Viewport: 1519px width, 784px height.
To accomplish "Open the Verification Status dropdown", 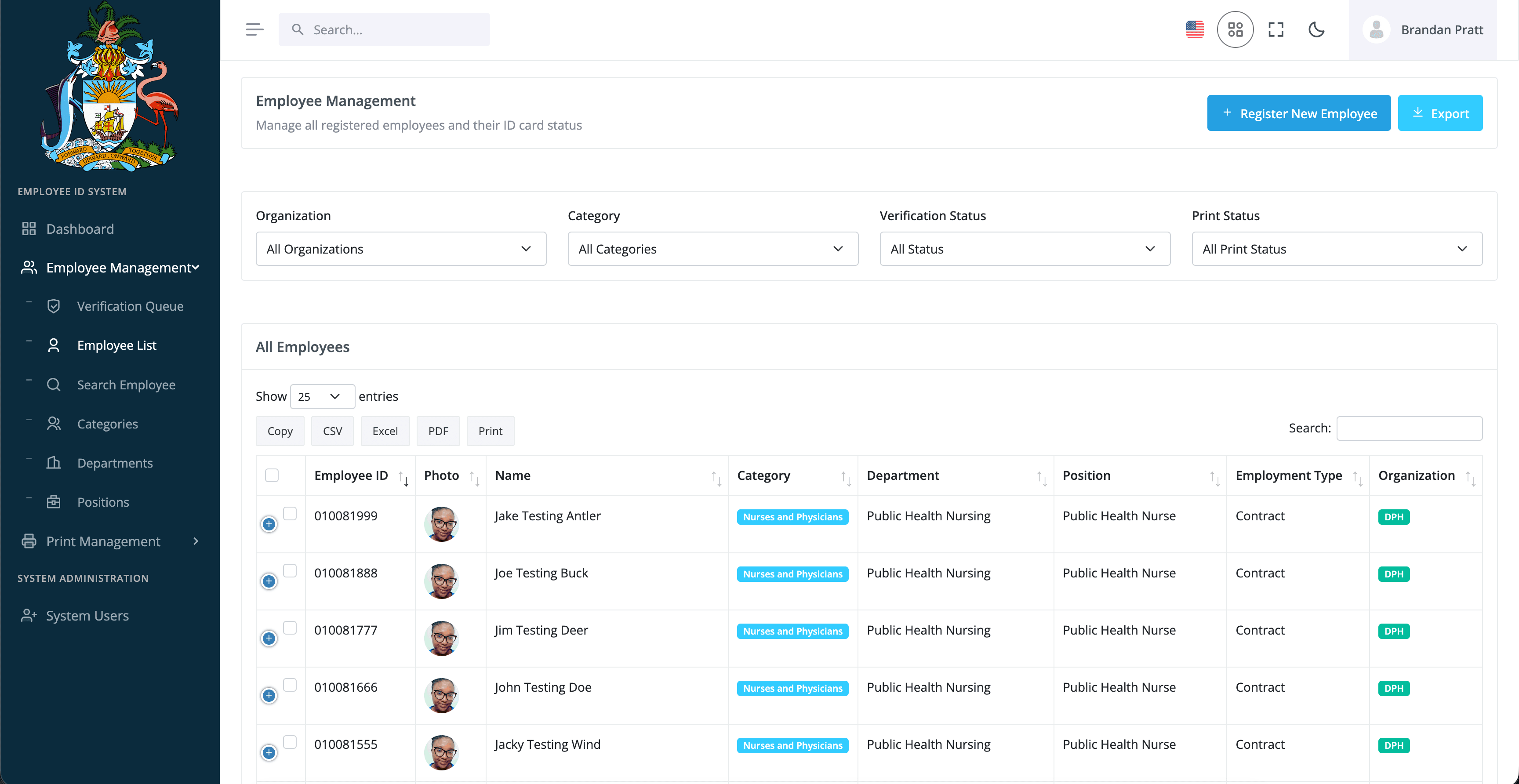I will 1024,249.
